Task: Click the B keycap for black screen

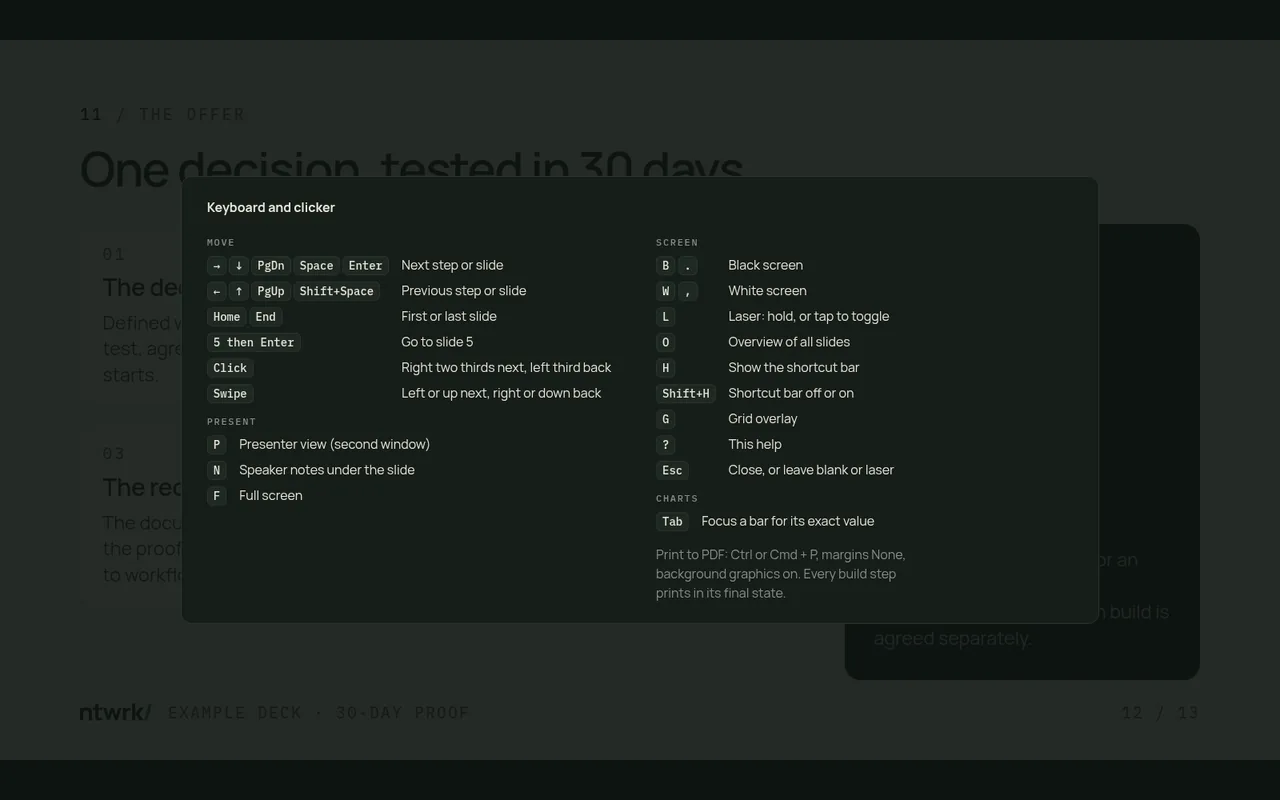Action: coord(666,266)
